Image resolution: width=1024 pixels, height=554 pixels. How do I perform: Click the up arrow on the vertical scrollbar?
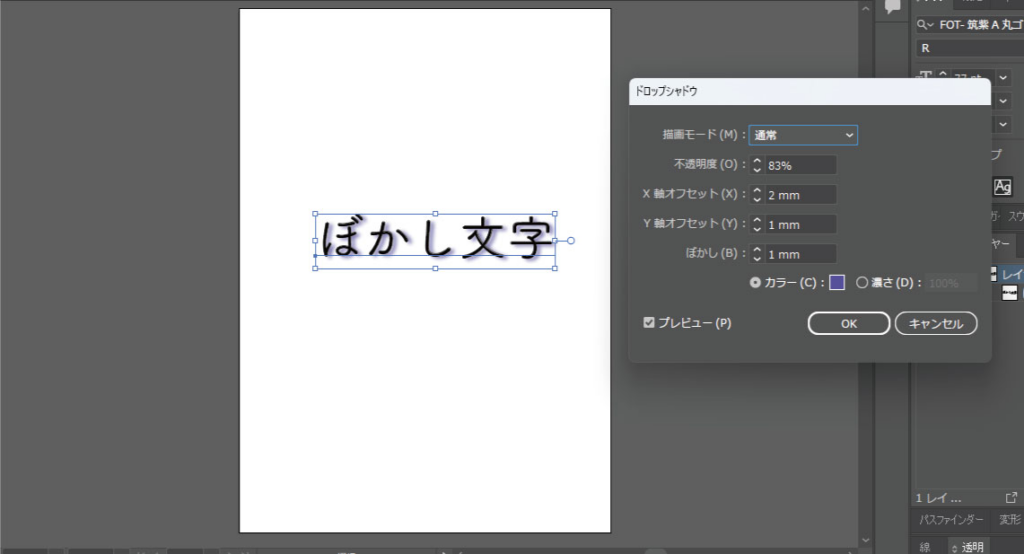click(866, 9)
